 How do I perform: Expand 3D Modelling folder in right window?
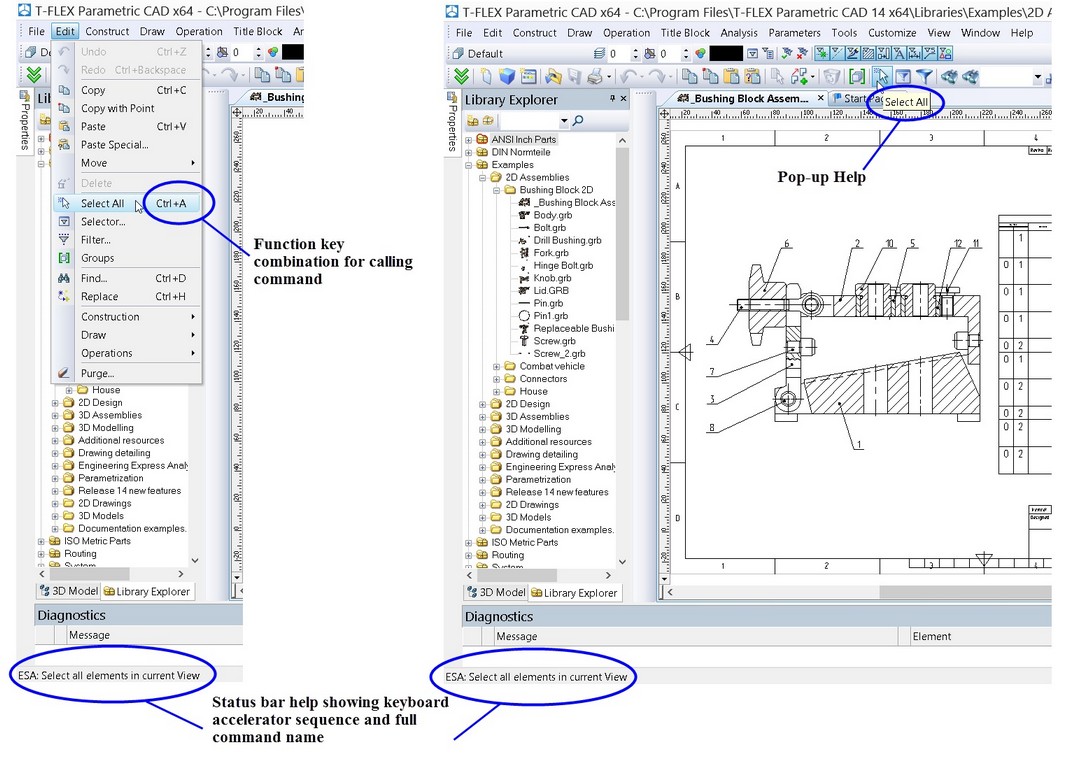coord(483,429)
